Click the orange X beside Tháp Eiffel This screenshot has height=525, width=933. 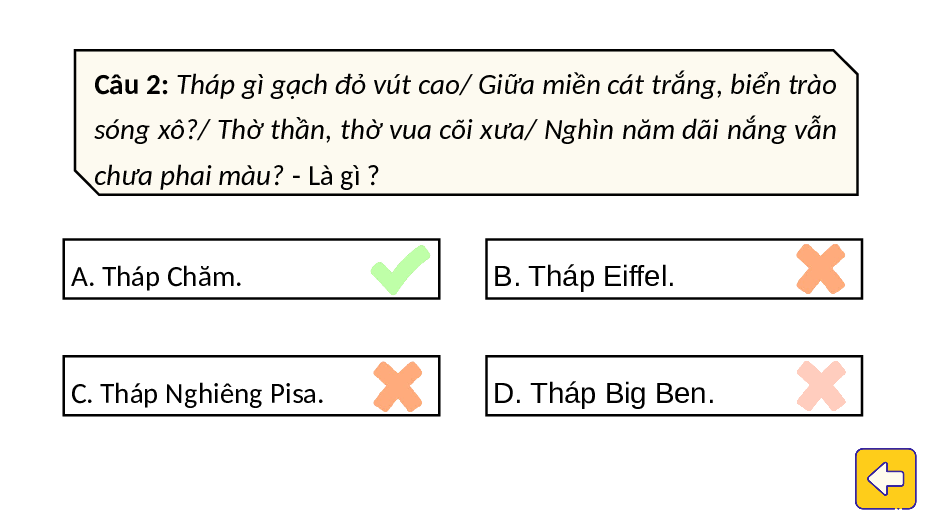pos(821,269)
